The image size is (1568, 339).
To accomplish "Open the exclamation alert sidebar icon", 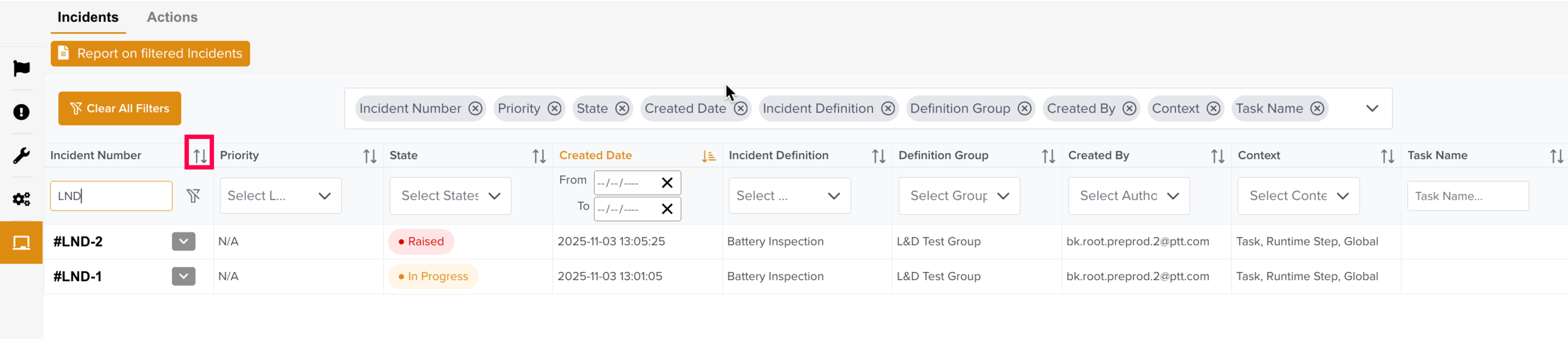I will [x=21, y=112].
